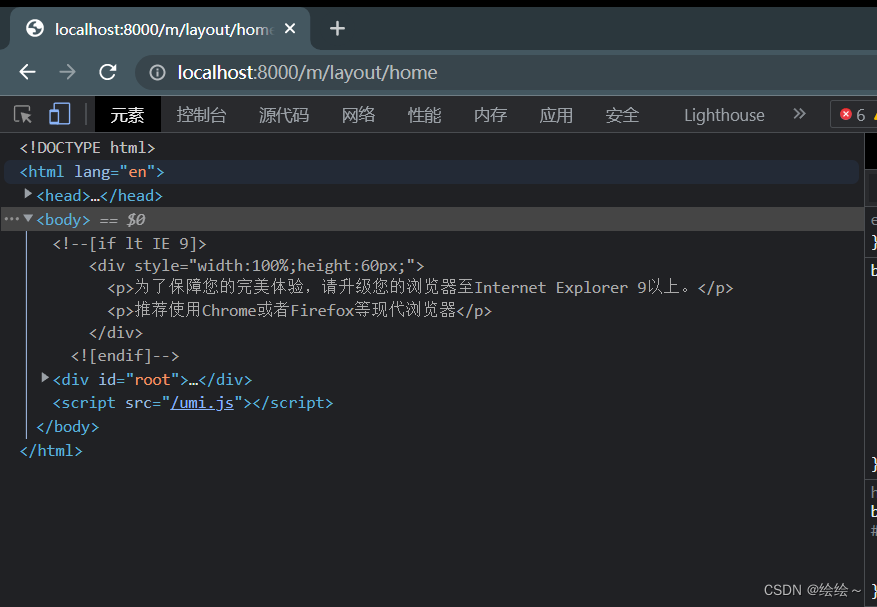
Task: Select the body == $0 line
Action: pyautogui.click(x=431, y=219)
